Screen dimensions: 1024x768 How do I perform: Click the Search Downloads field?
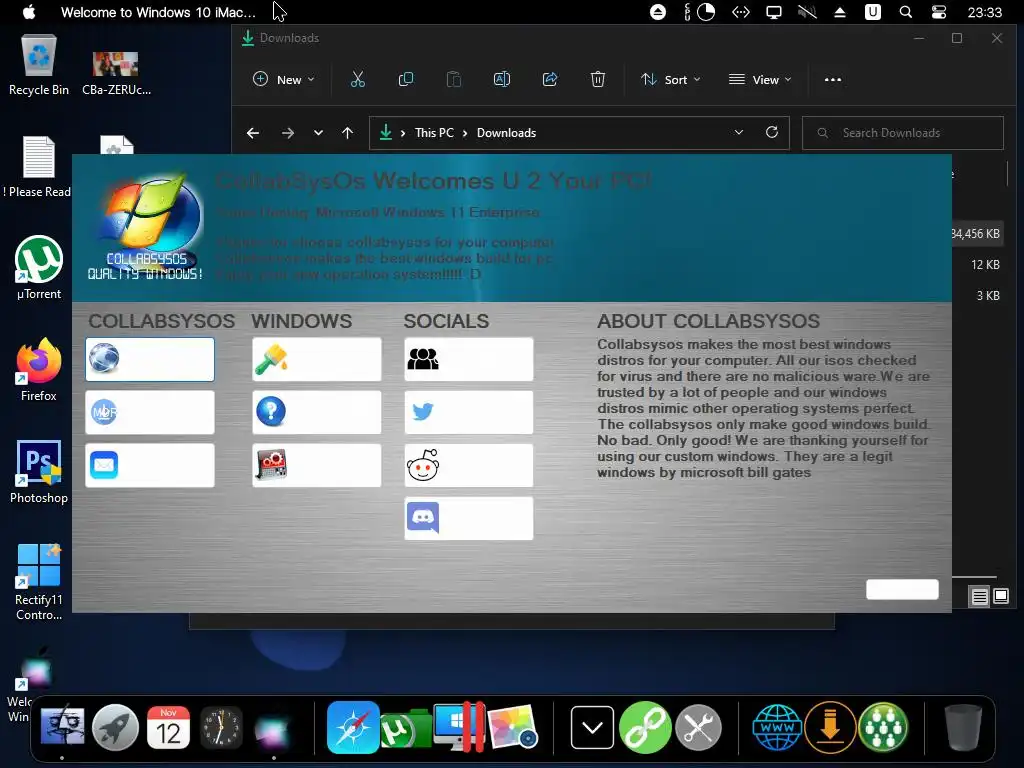point(903,133)
